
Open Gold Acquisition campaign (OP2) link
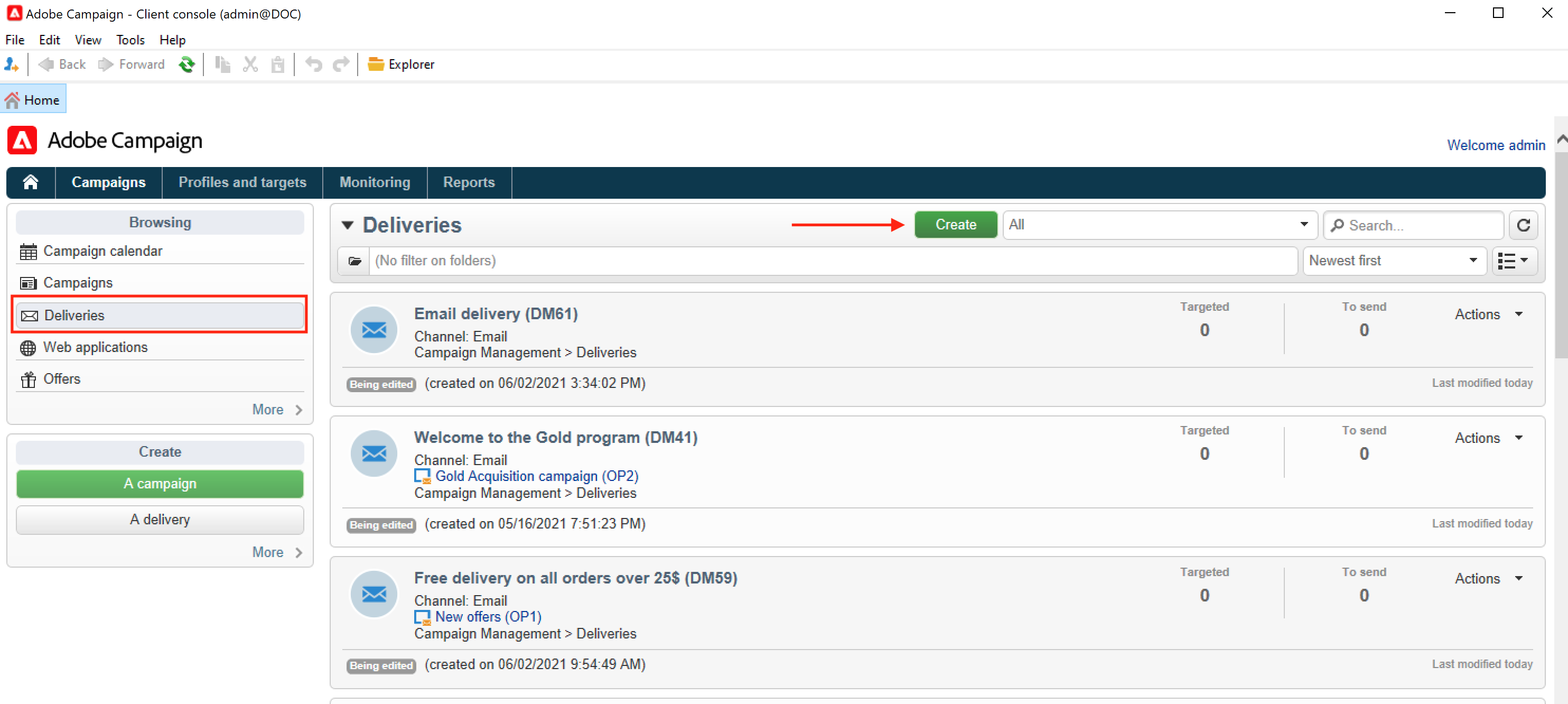tap(536, 476)
